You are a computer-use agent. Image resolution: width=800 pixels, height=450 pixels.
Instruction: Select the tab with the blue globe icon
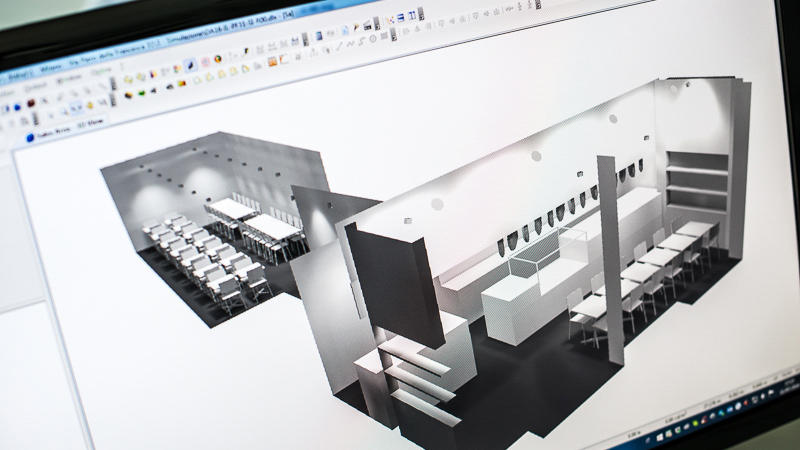pos(38,137)
